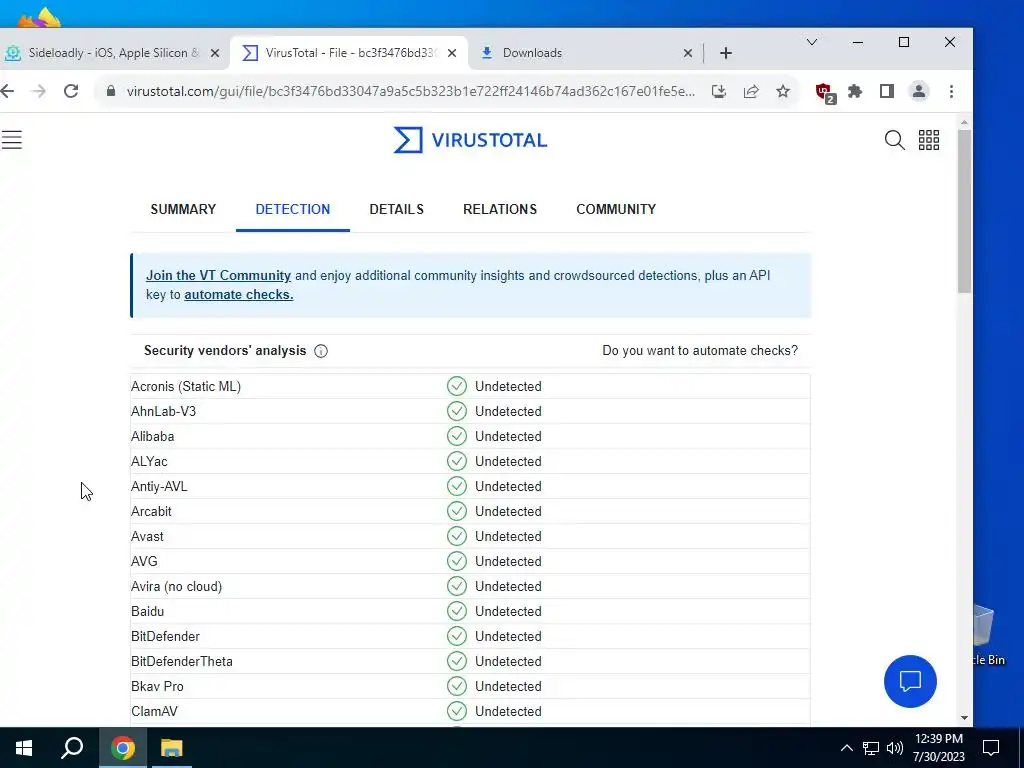Close the Sideloadly tab

(215, 53)
